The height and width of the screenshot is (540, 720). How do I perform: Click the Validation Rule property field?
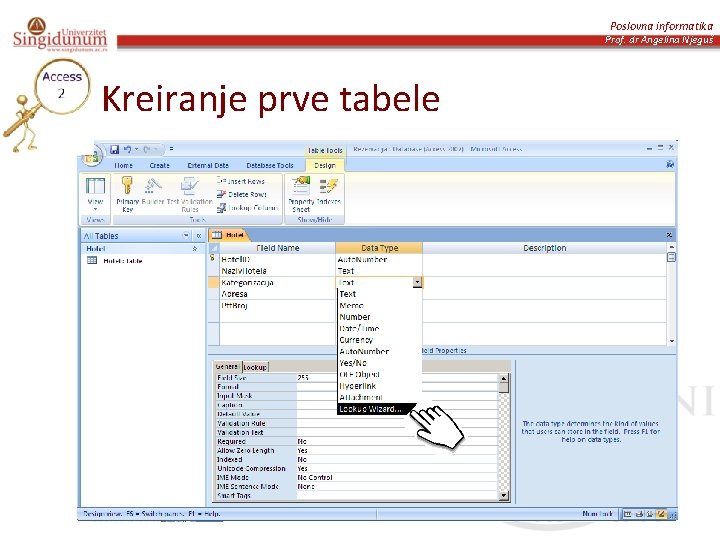(x=397, y=423)
